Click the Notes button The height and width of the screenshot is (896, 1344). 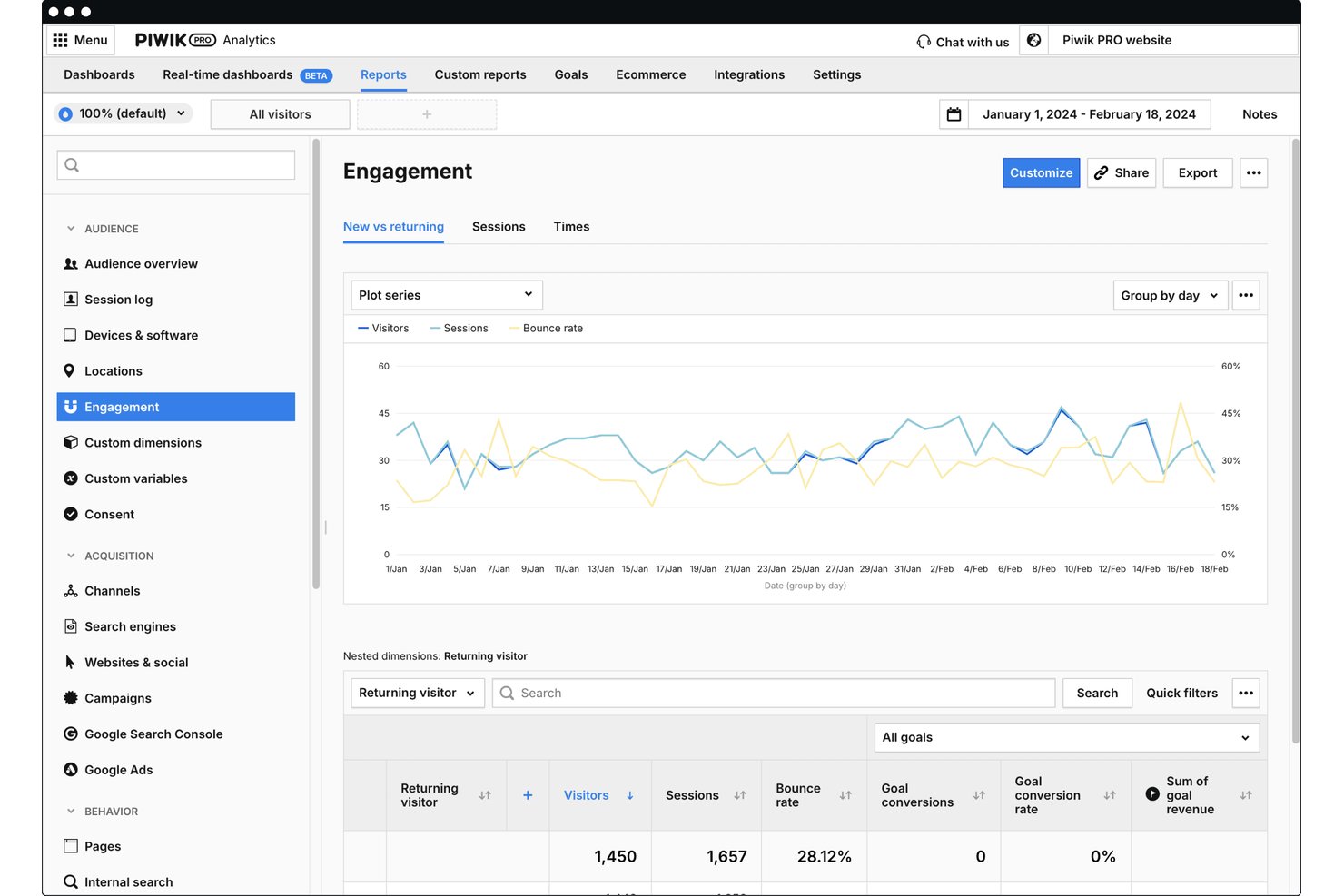coord(1260,114)
